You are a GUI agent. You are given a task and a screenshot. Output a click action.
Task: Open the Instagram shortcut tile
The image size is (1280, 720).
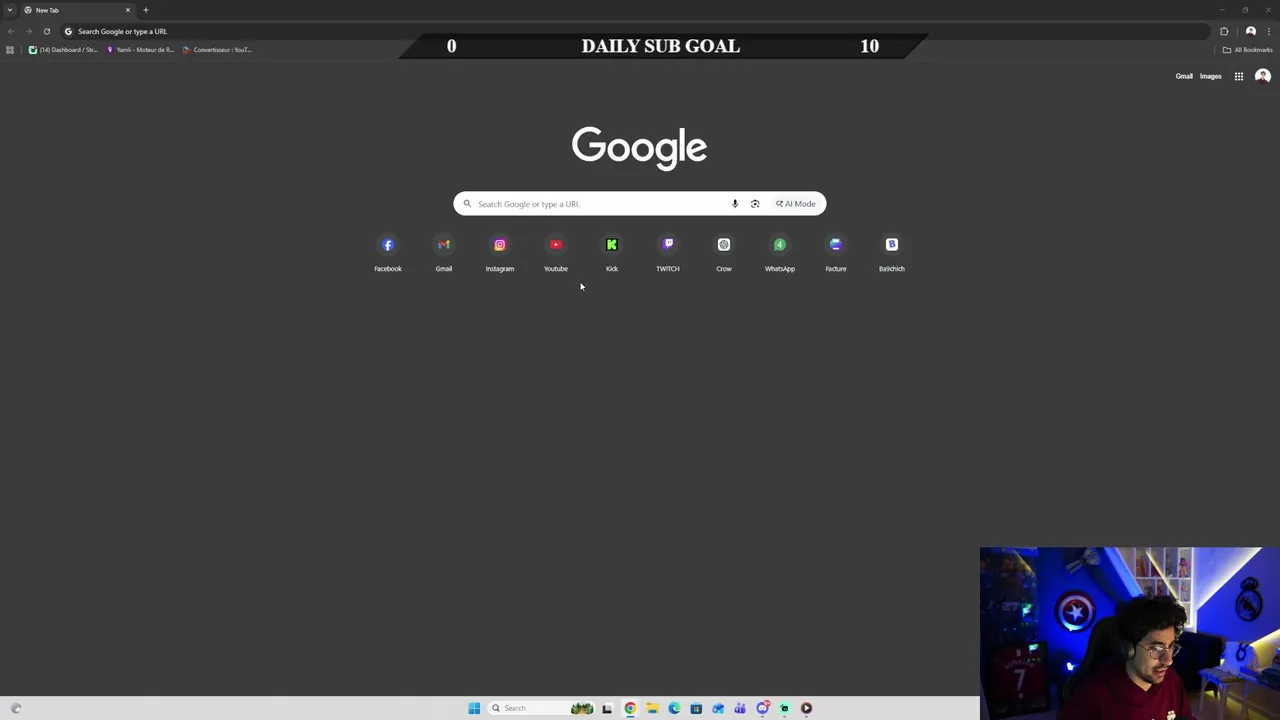[500, 252]
